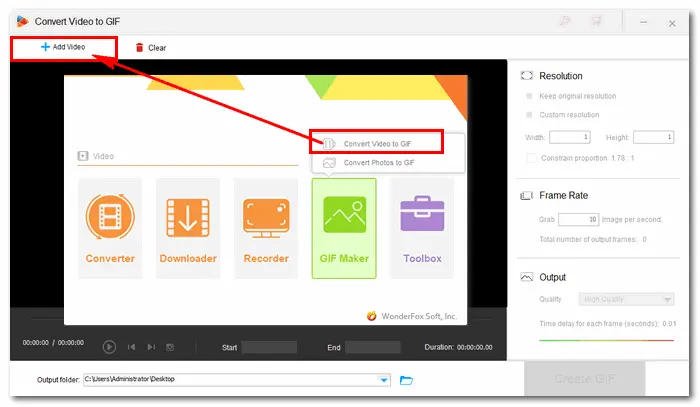Open the GIF Maker module
The image size is (700, 407).
pyautogui.click(x=344, y=228)
